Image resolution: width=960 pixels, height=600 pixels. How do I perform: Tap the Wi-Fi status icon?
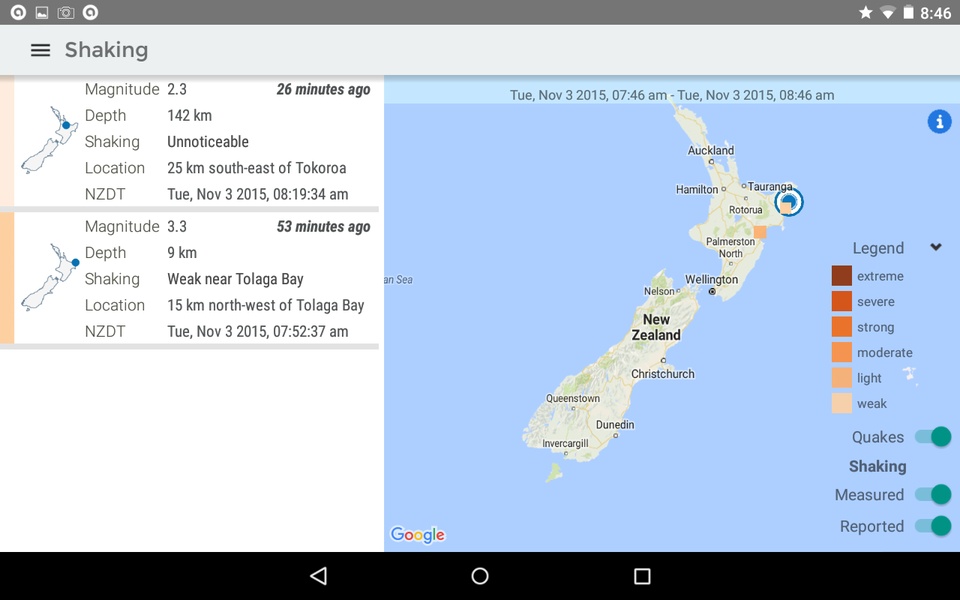tap(887, 12)
